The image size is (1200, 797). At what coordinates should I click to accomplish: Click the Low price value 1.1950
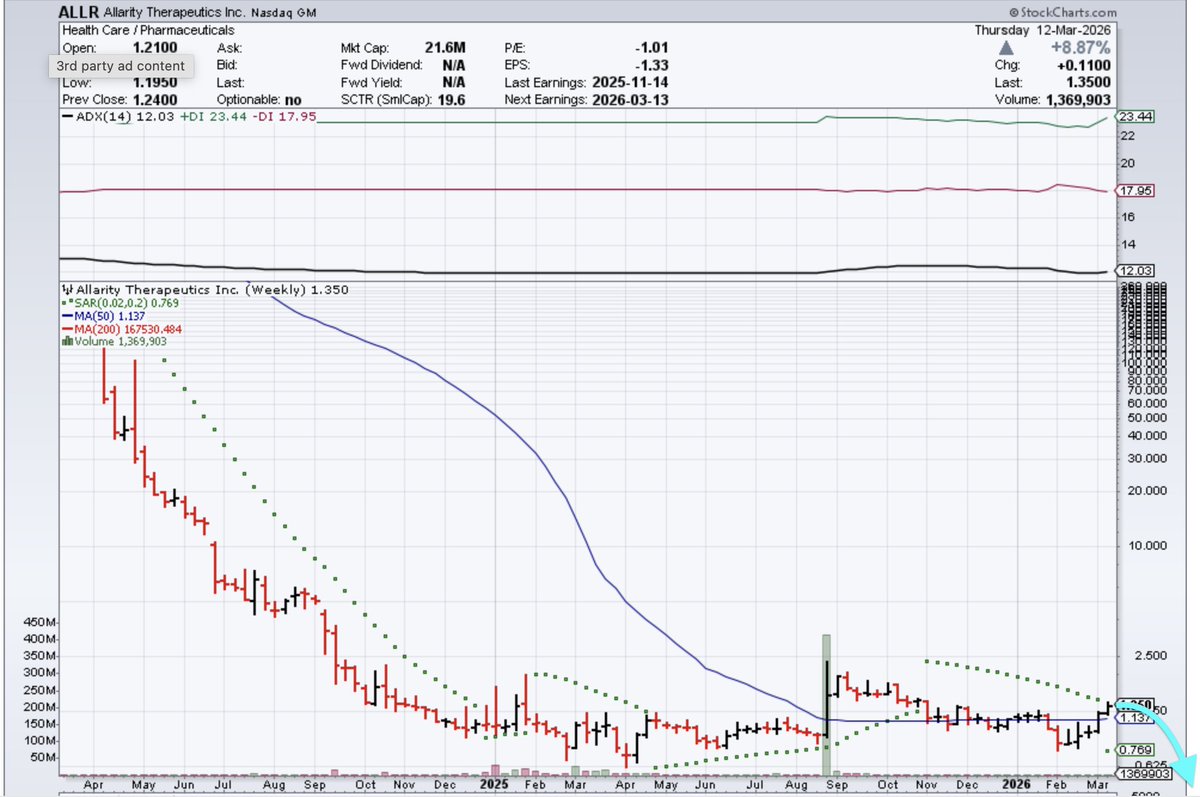click(153, 84)
